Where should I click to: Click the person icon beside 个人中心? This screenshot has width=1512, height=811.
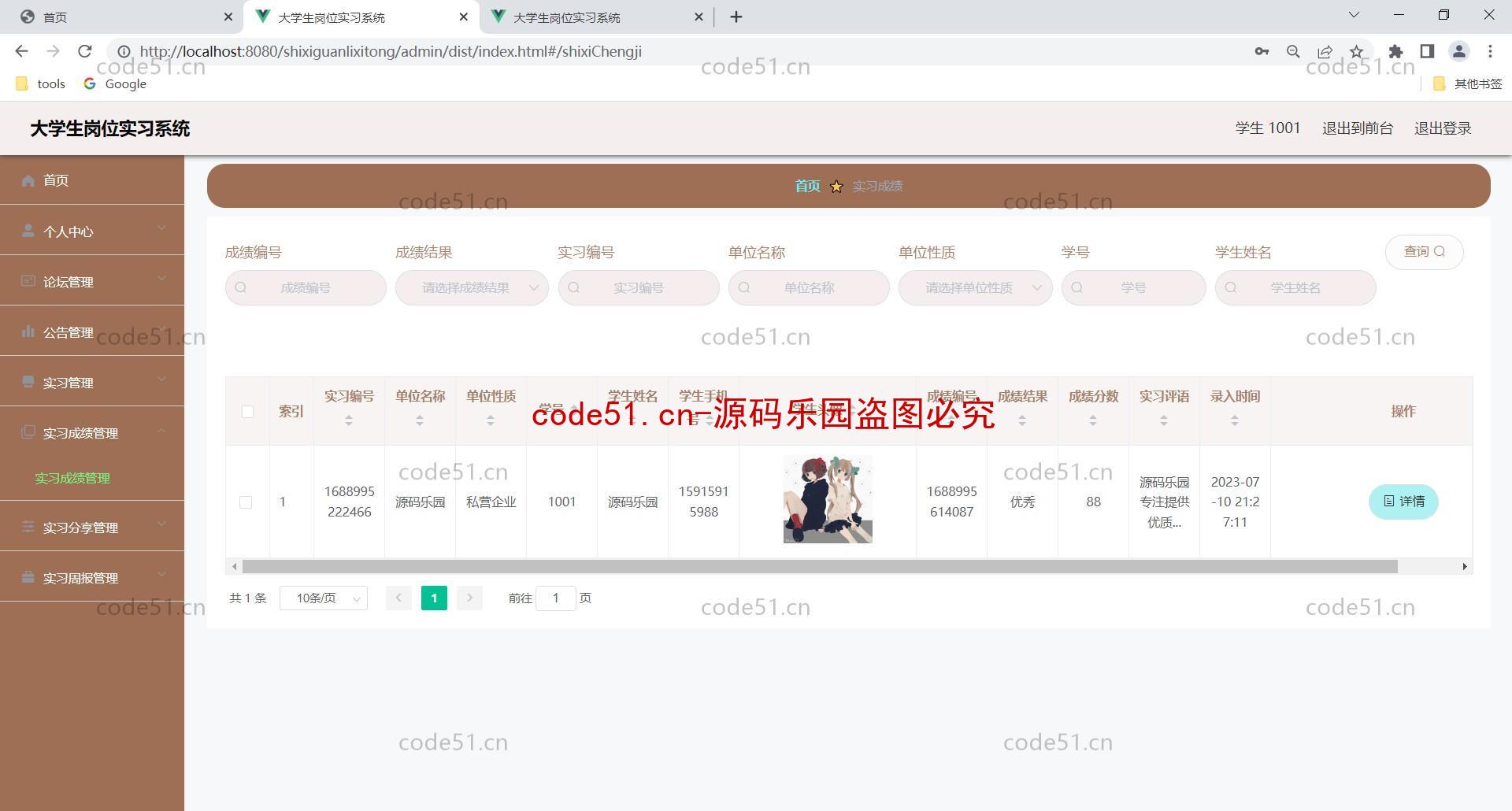[x=28, y=231]
